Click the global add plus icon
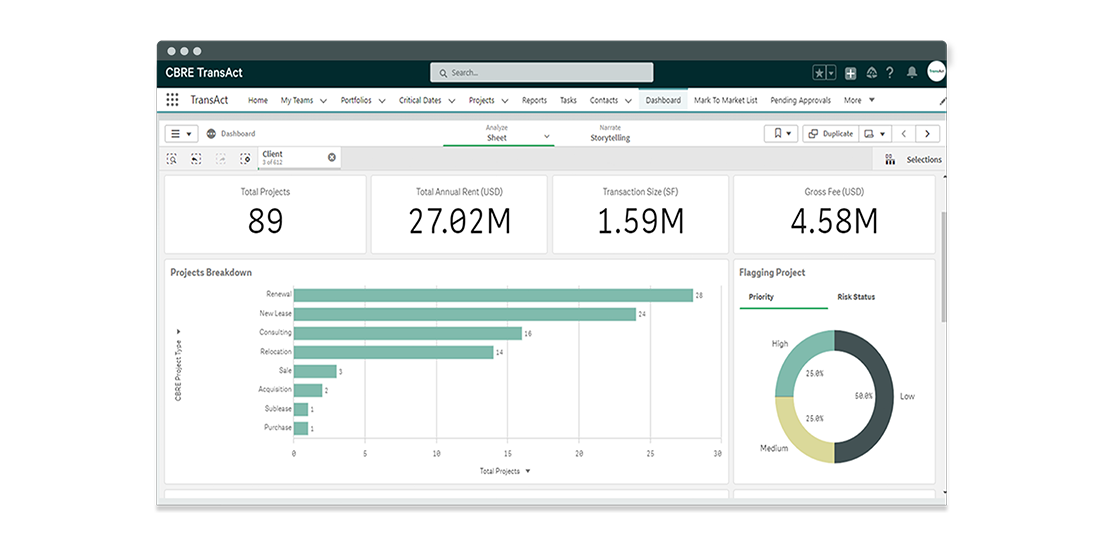Viewport: 1104px width, 552px height. click(850, 73)
